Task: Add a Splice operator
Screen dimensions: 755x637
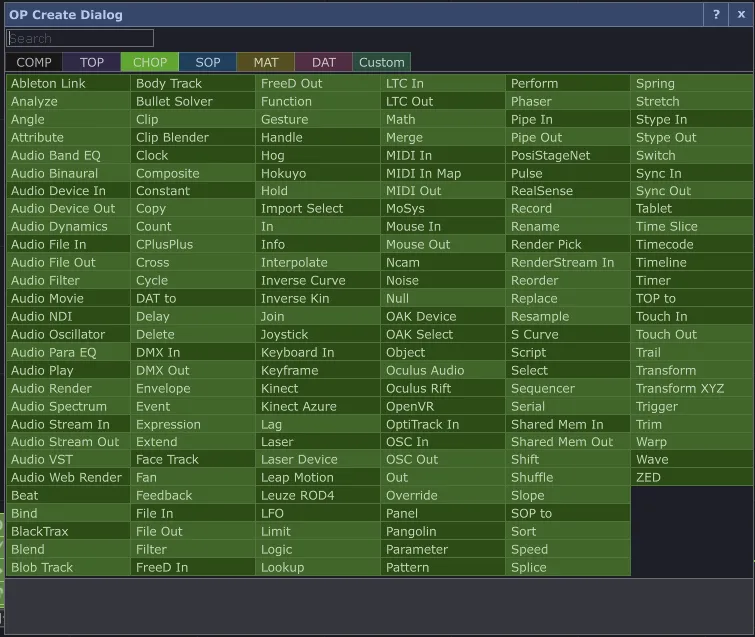Action: point(568,567)
